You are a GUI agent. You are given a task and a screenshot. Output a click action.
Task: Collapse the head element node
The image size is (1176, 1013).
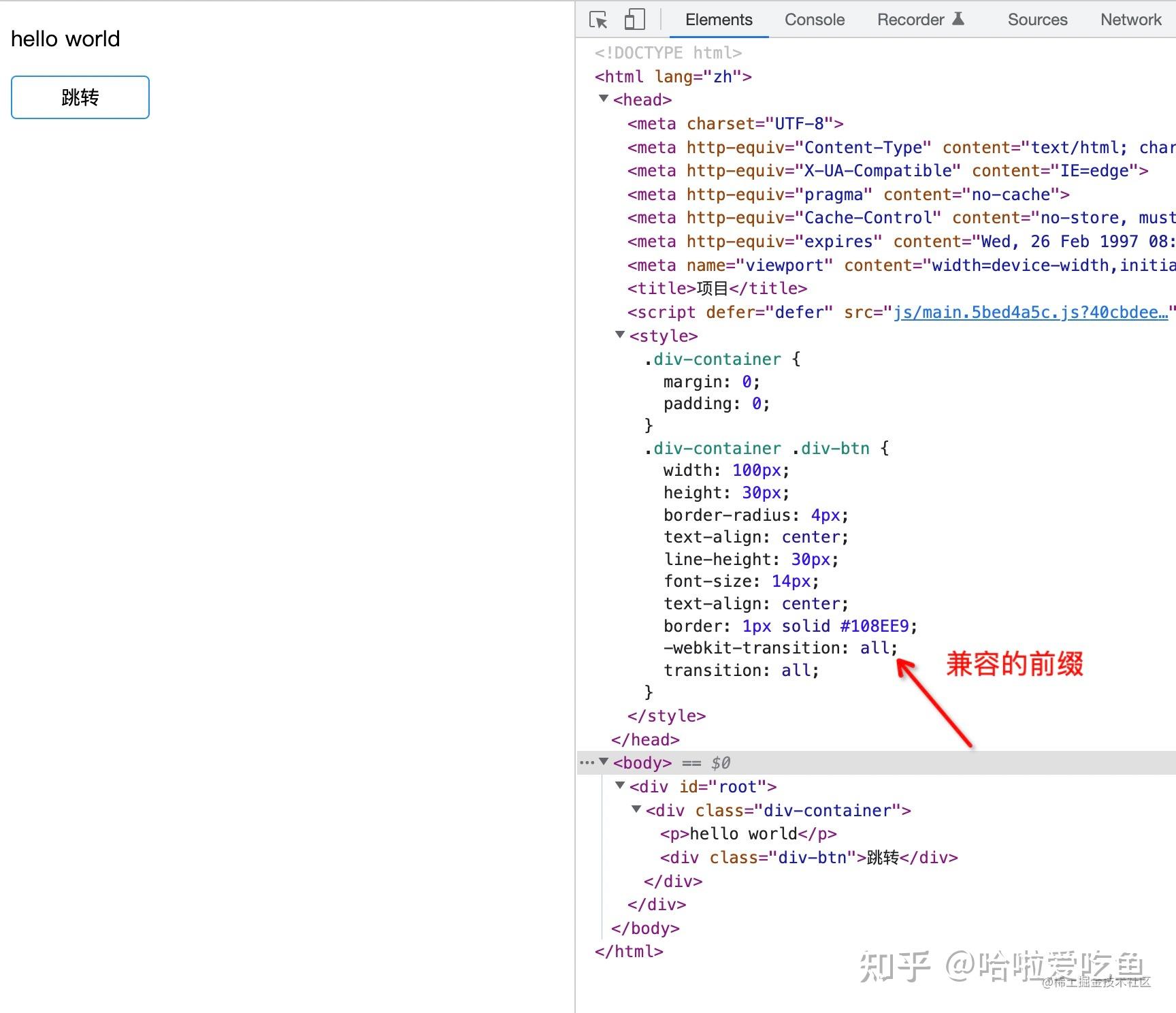(x=603, y=99)
